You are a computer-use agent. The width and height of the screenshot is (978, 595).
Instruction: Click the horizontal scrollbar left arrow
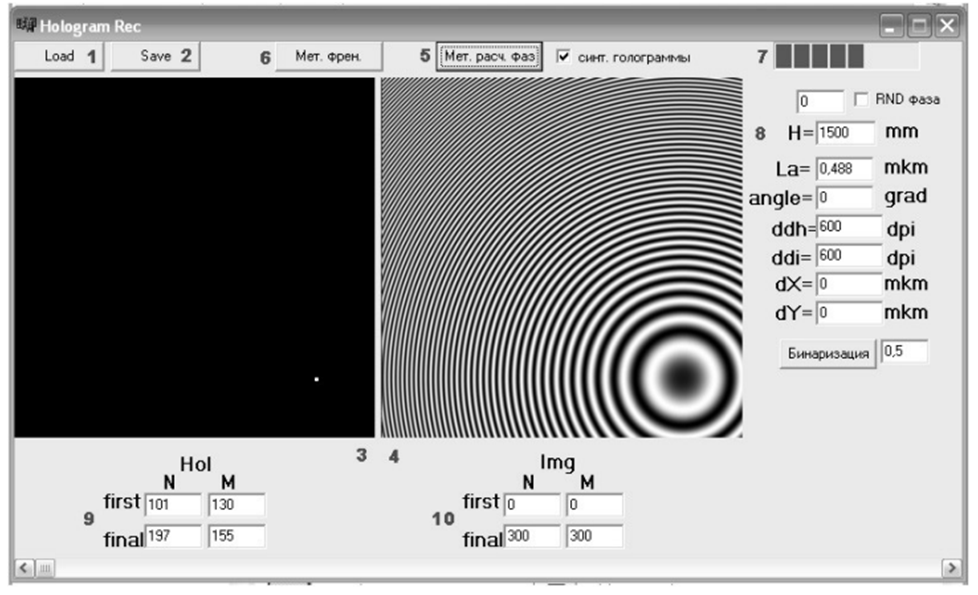tap(24, 568)
